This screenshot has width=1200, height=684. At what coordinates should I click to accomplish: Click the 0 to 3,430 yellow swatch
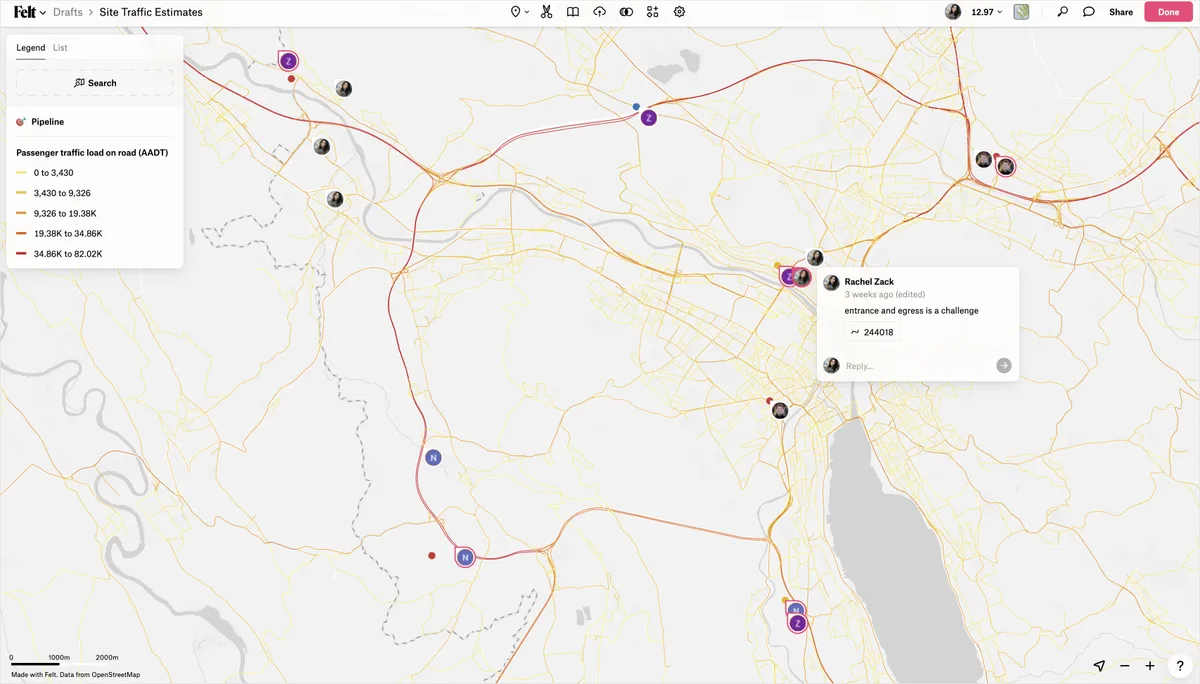21,173
